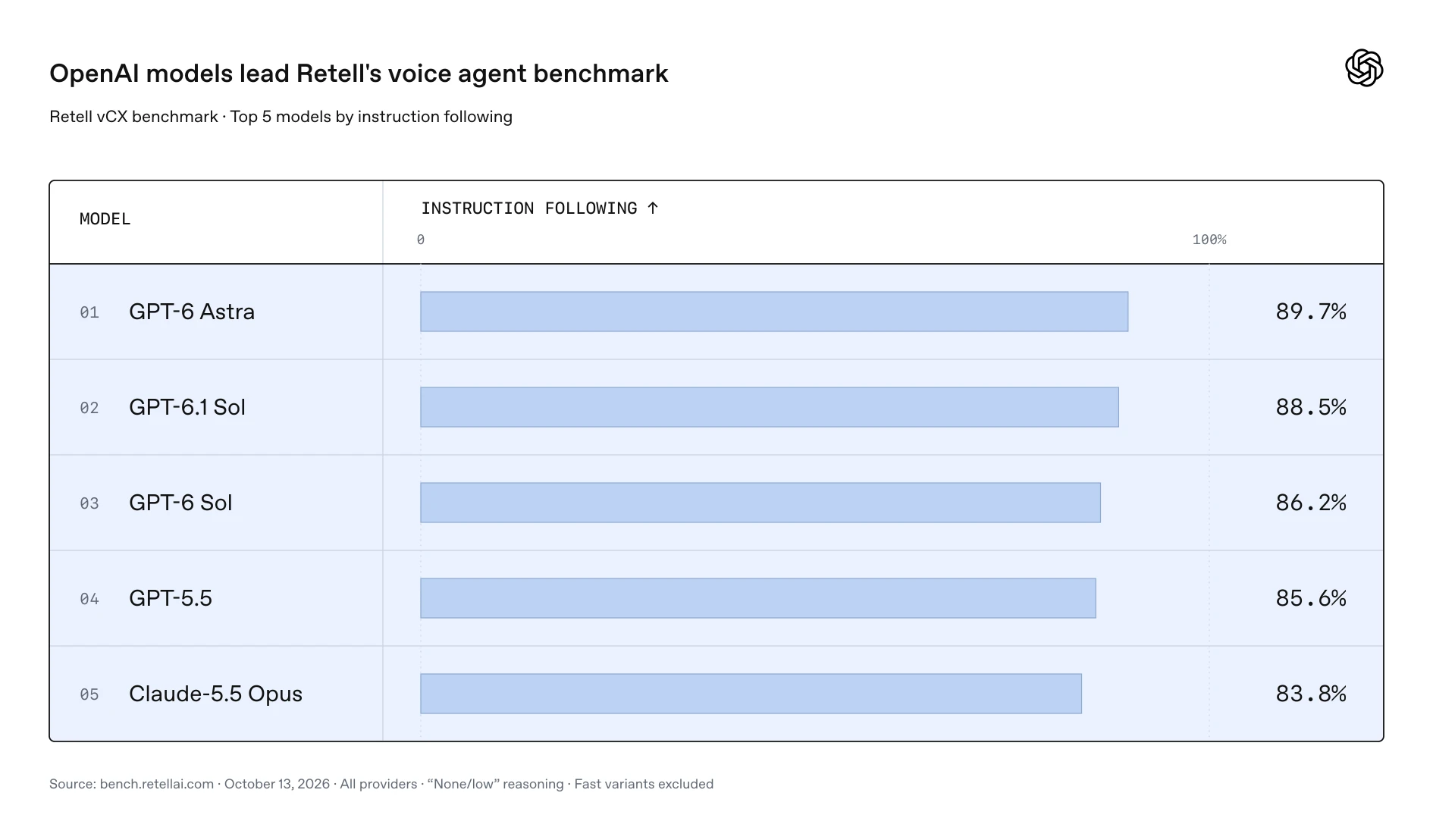Click the 89.7% score value

[1311, 312]
